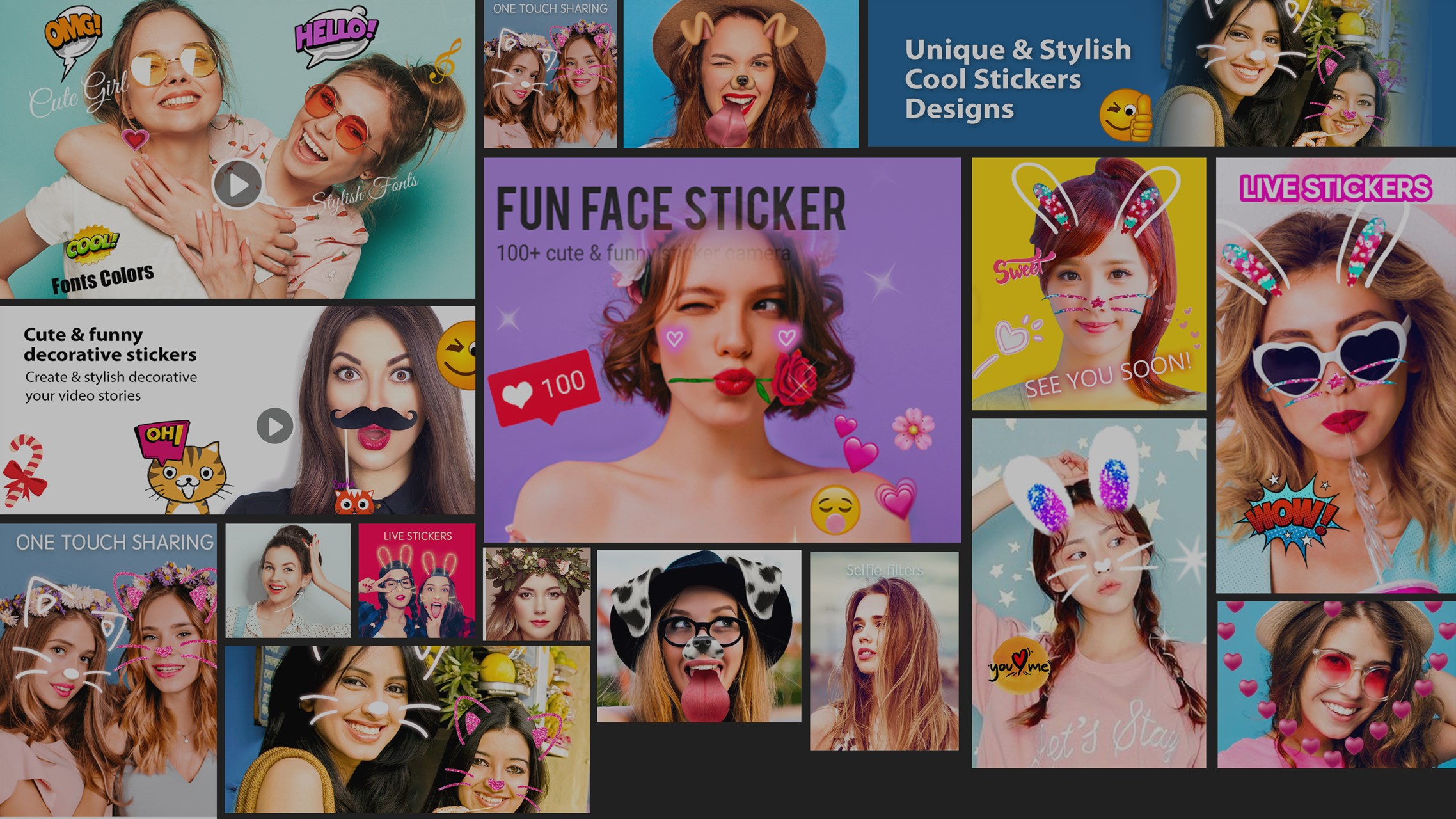Image resolution: width=1456 pixels, height=819 pixels.
Task: Play the mustache sticker video
Action: click(274, 425)
